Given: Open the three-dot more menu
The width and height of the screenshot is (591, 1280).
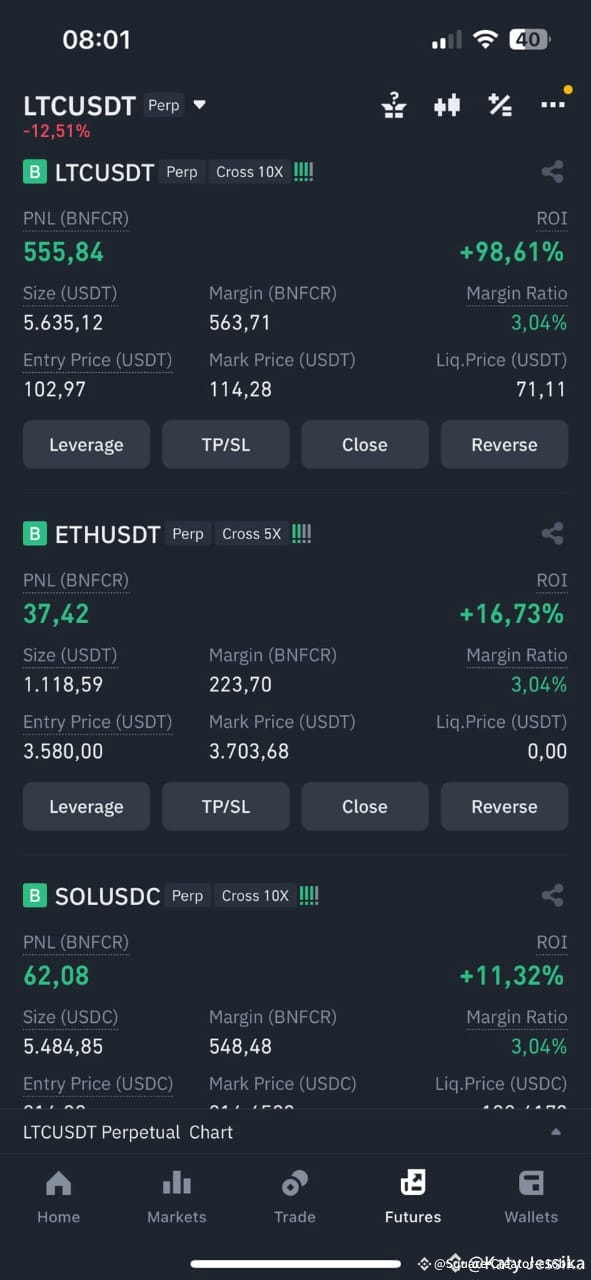Looking at the screenshot, I should [x=553, y=105].
